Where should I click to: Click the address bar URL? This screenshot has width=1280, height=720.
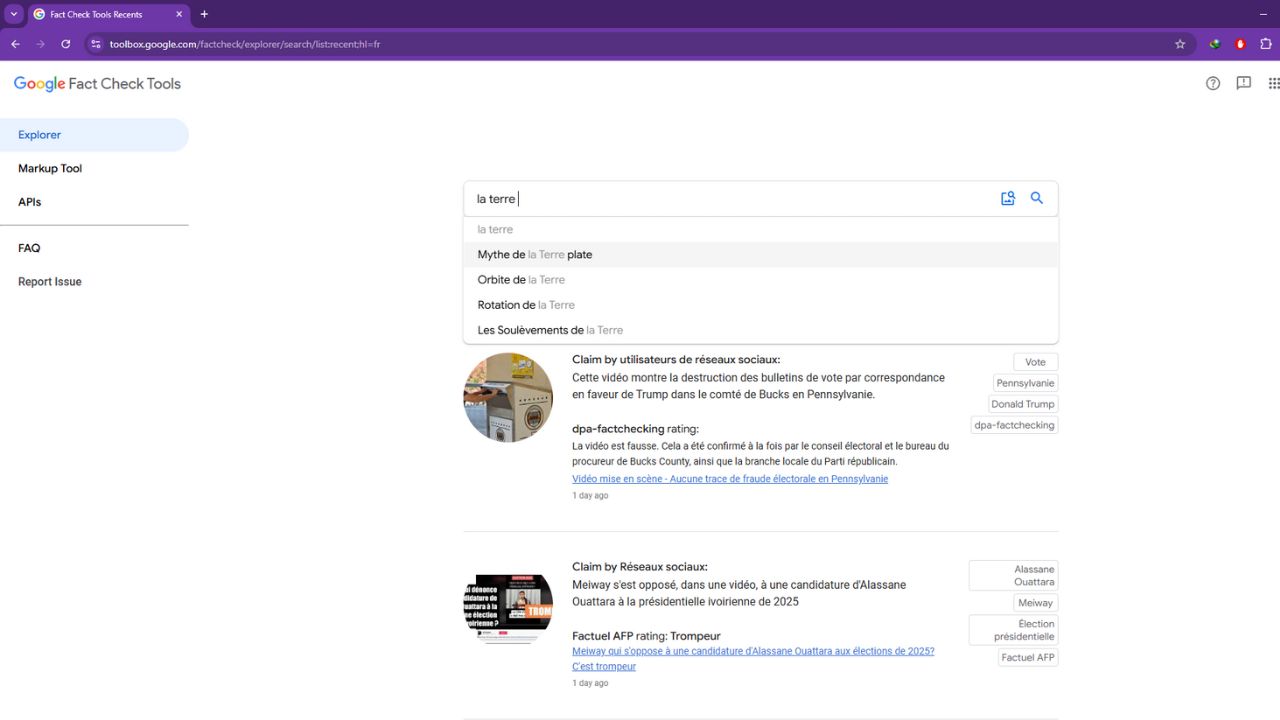(245, 44)
